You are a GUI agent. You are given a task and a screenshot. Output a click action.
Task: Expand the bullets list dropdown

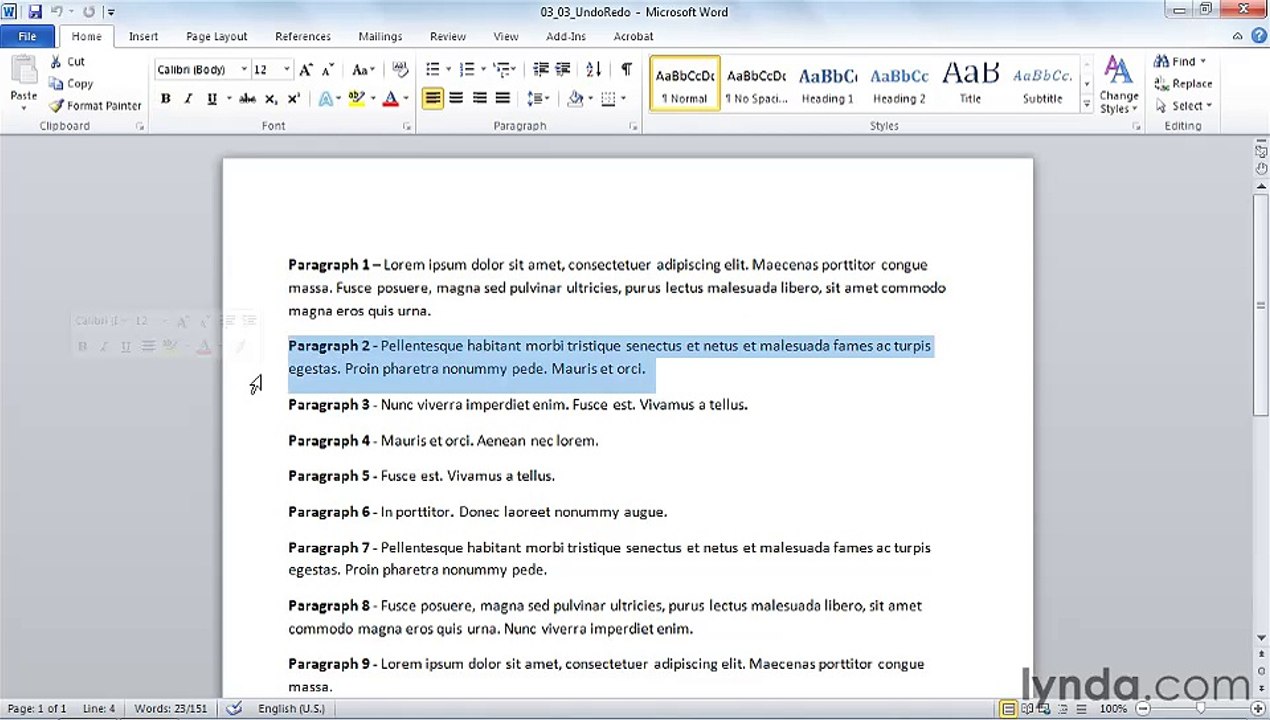448,69
